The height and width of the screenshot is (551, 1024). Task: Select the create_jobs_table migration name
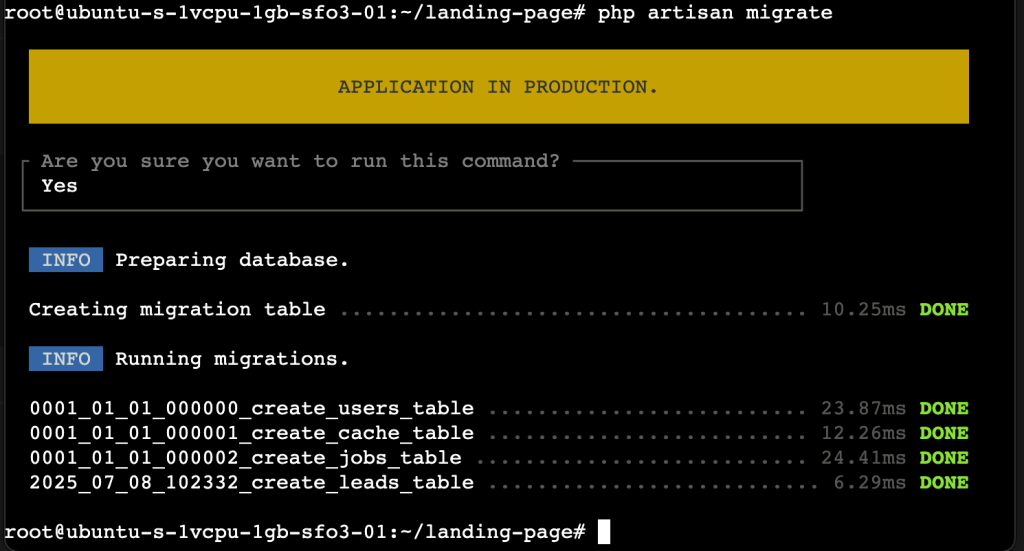[x=245, y=458]
